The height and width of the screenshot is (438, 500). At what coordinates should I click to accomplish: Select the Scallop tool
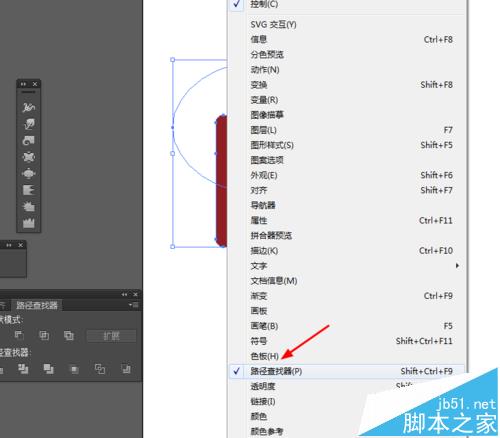[x=29, y=190]
